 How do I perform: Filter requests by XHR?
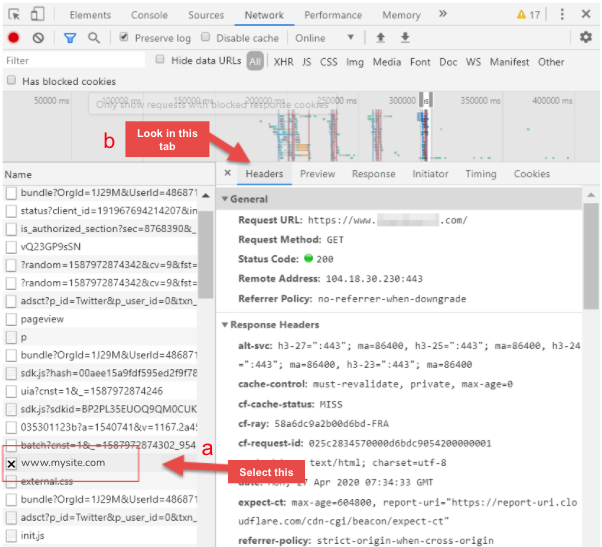pyautogui.click(x=283, y=62)
